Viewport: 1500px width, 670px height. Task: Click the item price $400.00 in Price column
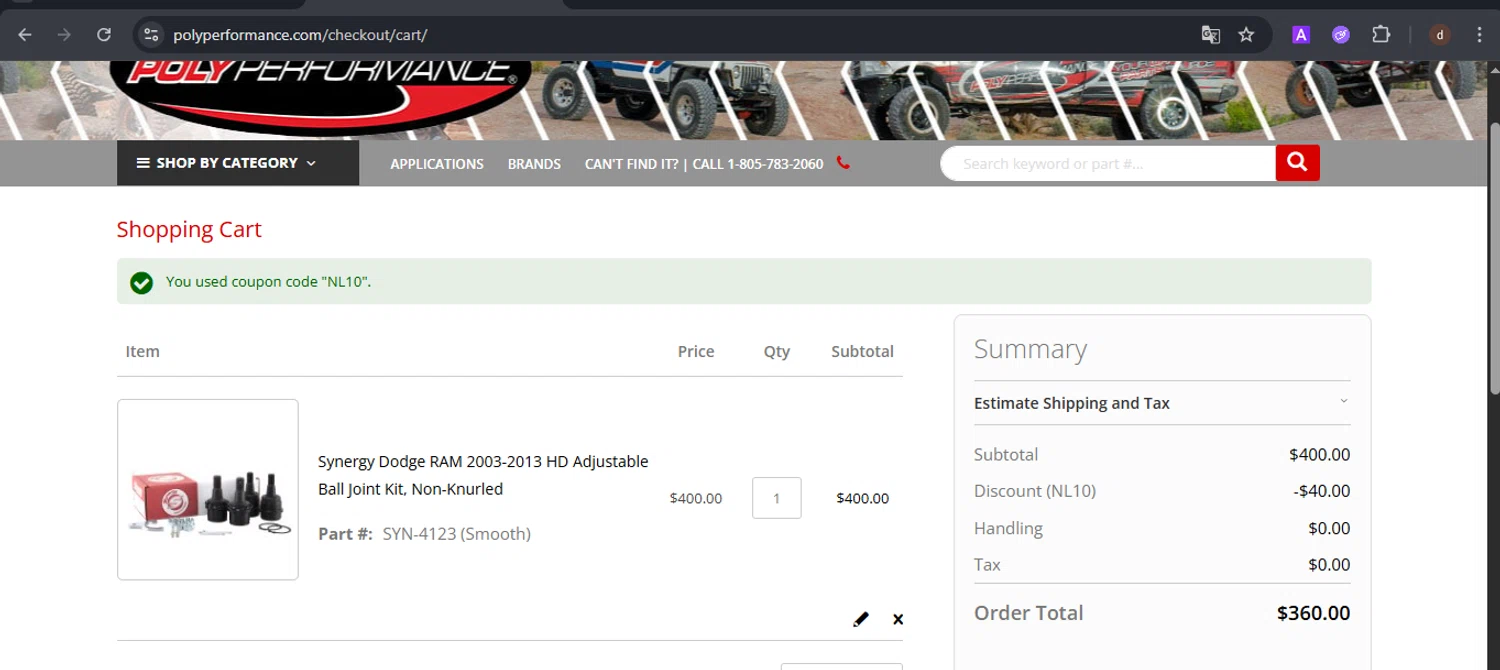[696, 498]
